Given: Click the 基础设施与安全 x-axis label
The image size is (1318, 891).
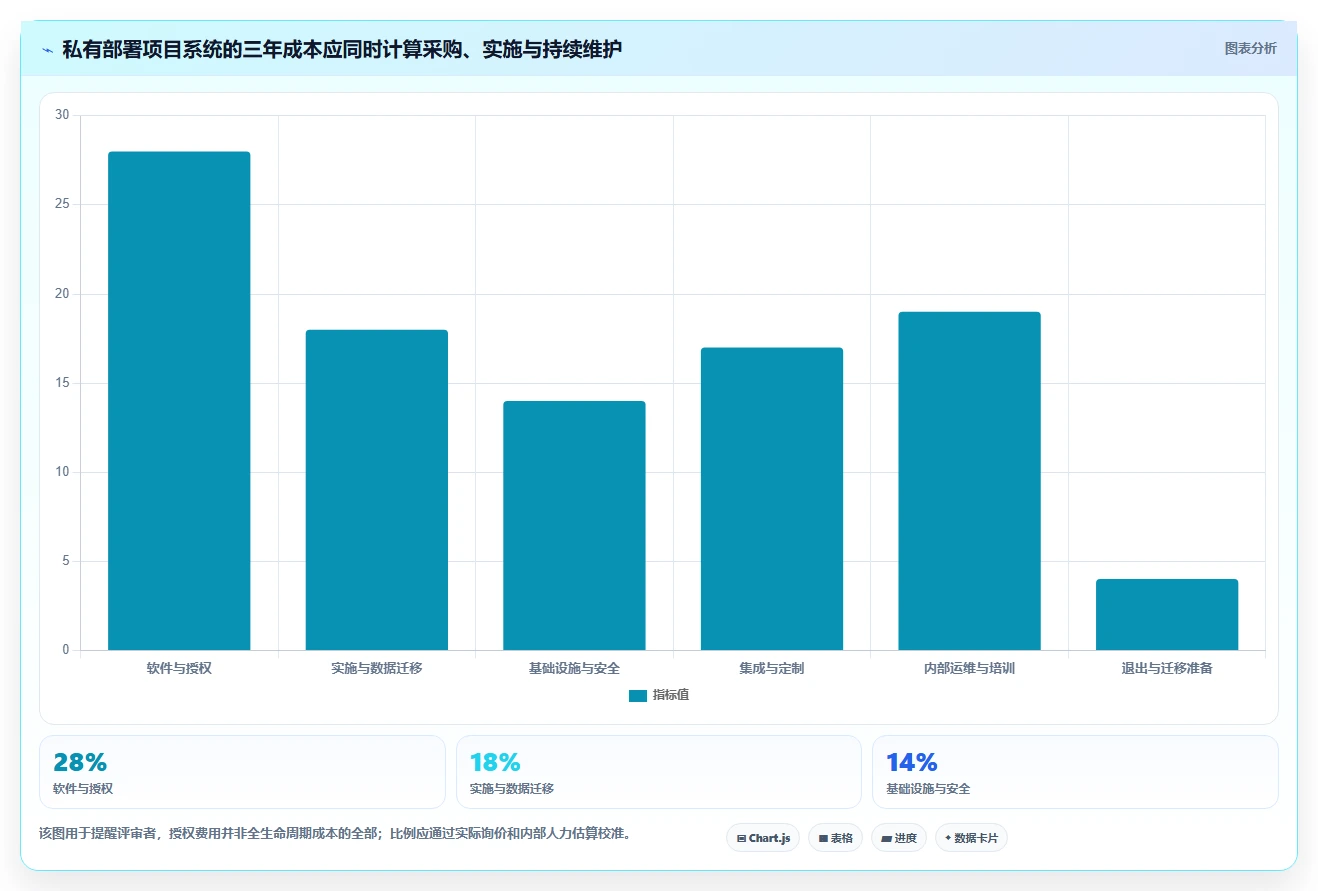Looking at the screenshot, I should (574, 668).
